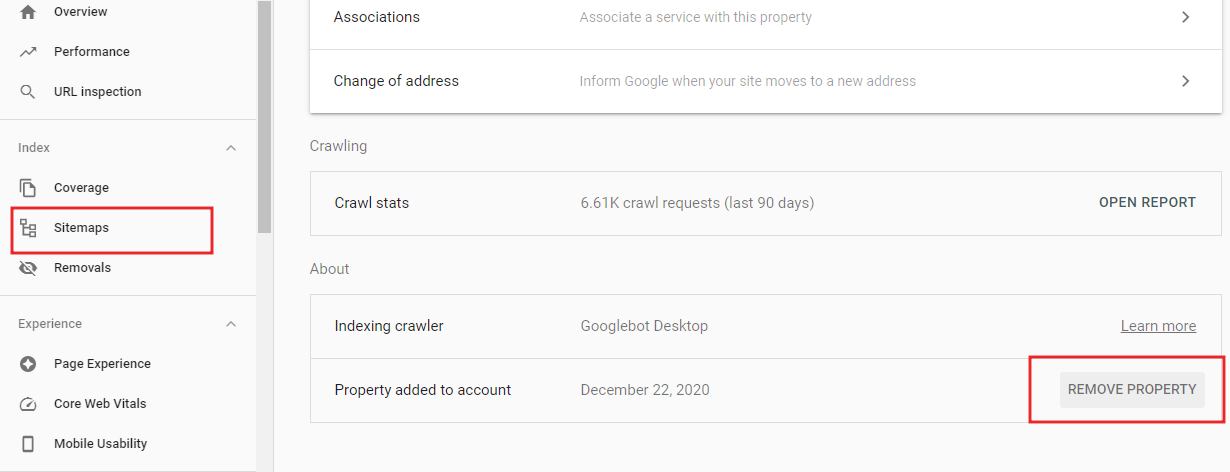Click the Performance trend icon
1230x472 pixels.
(28, 52)
